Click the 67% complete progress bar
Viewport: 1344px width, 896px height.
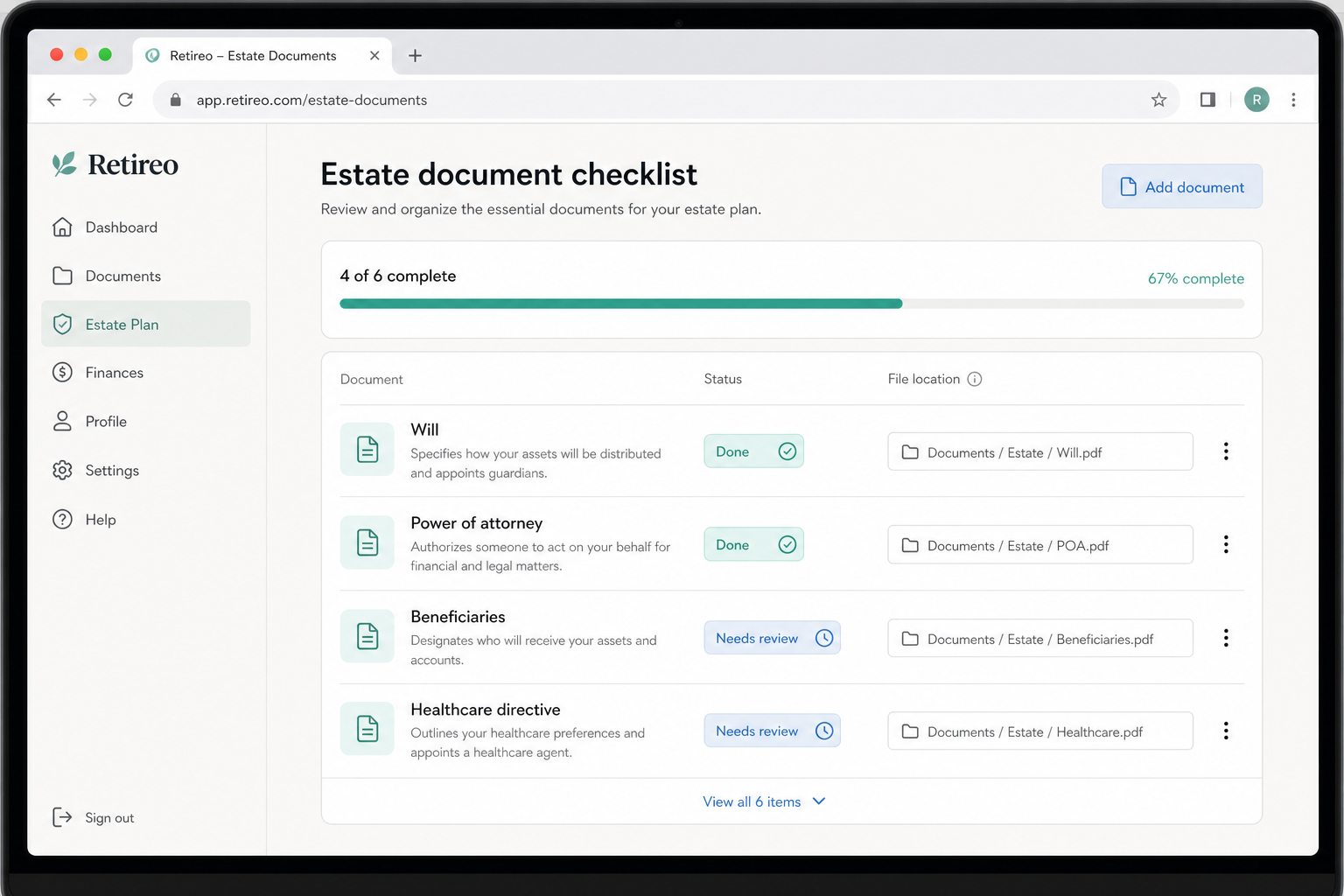pyautogui.click(x=792, y=304)
